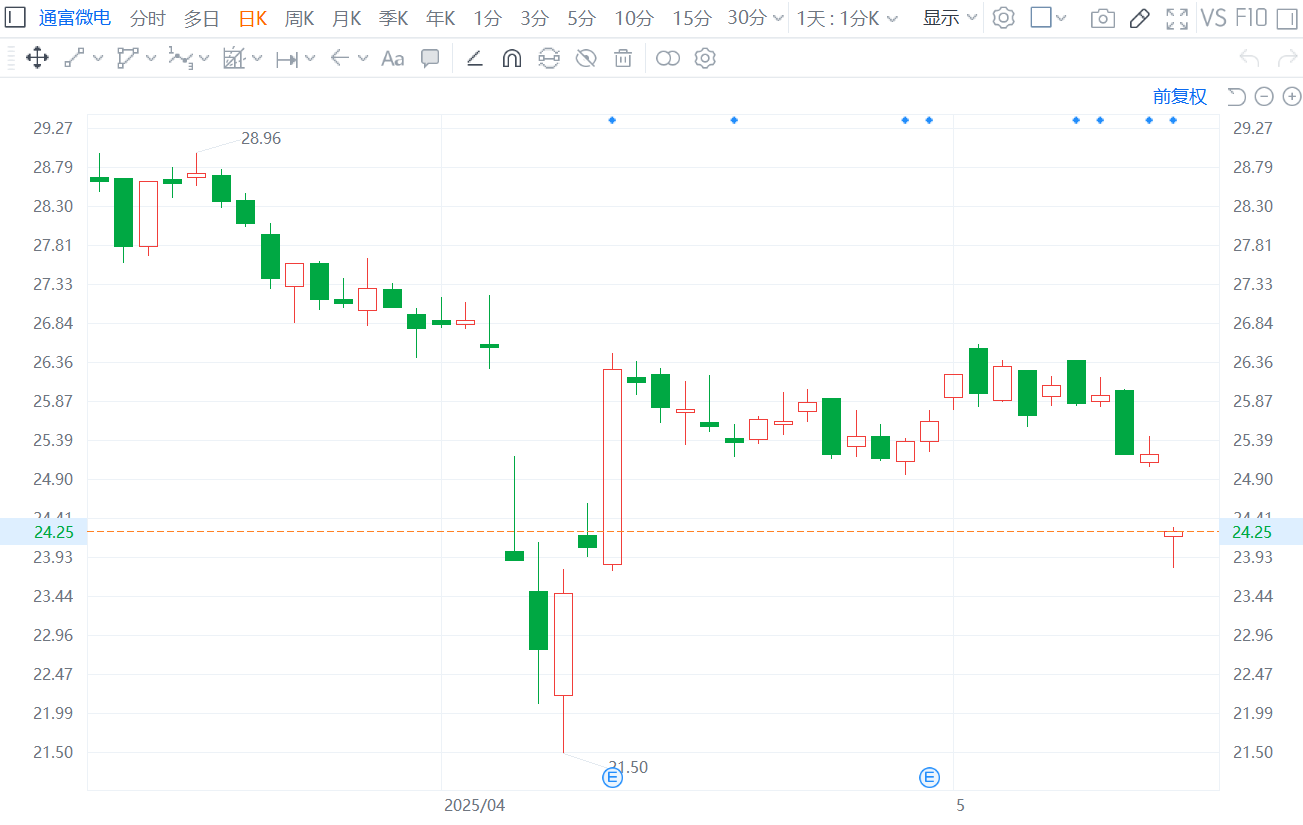The image size is (1303, 825).
Task: Switch to 周K weekly chart tab
Action: [299, 18]
